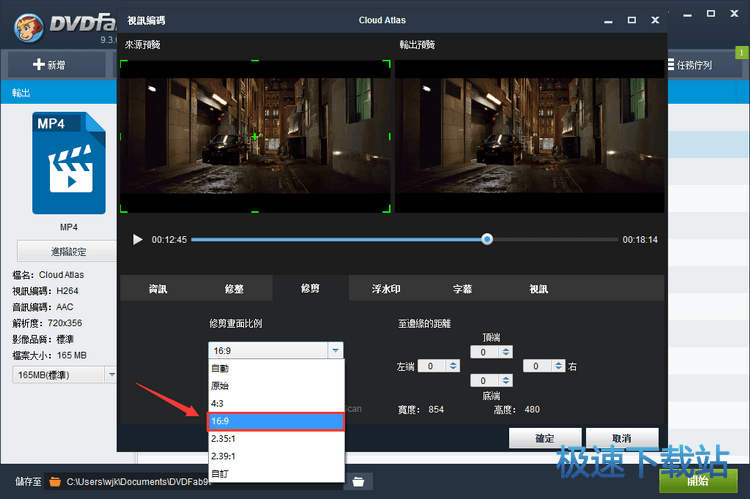The width and height of the screenshot is (750, 499).
Task: Play the video preview
Action: pos(138,239)
